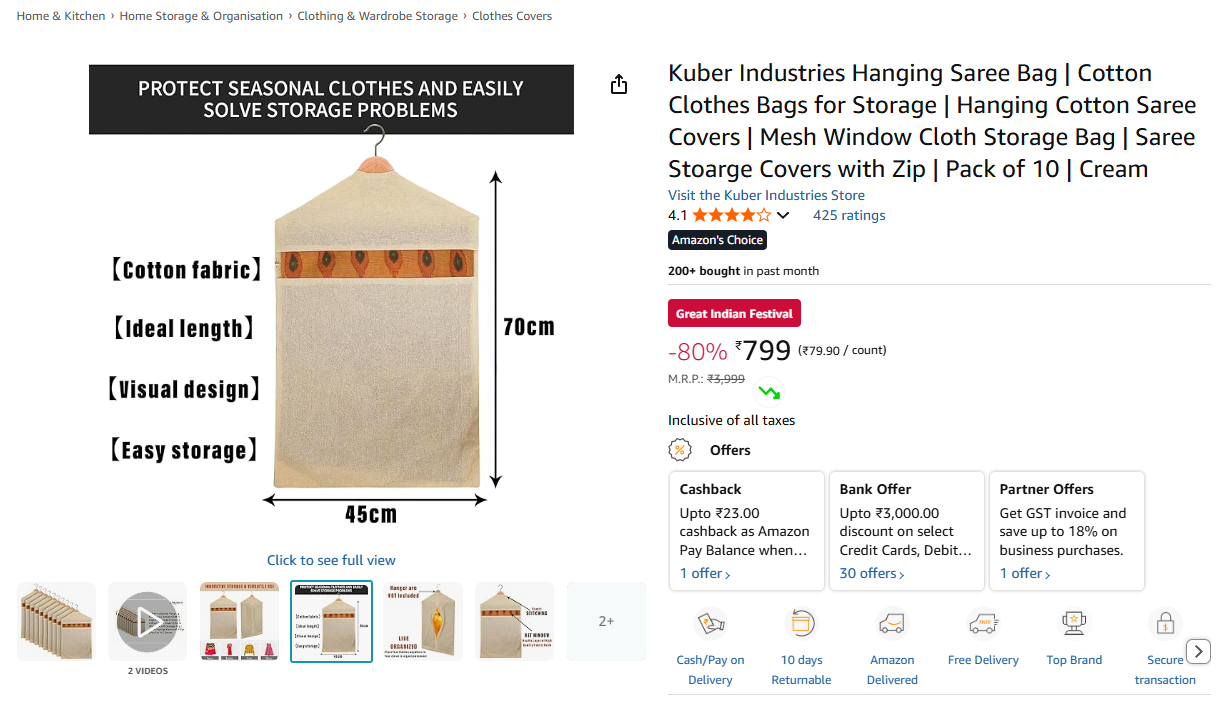Open the 2+ extra images thumbnail

(x=605, y=620)
